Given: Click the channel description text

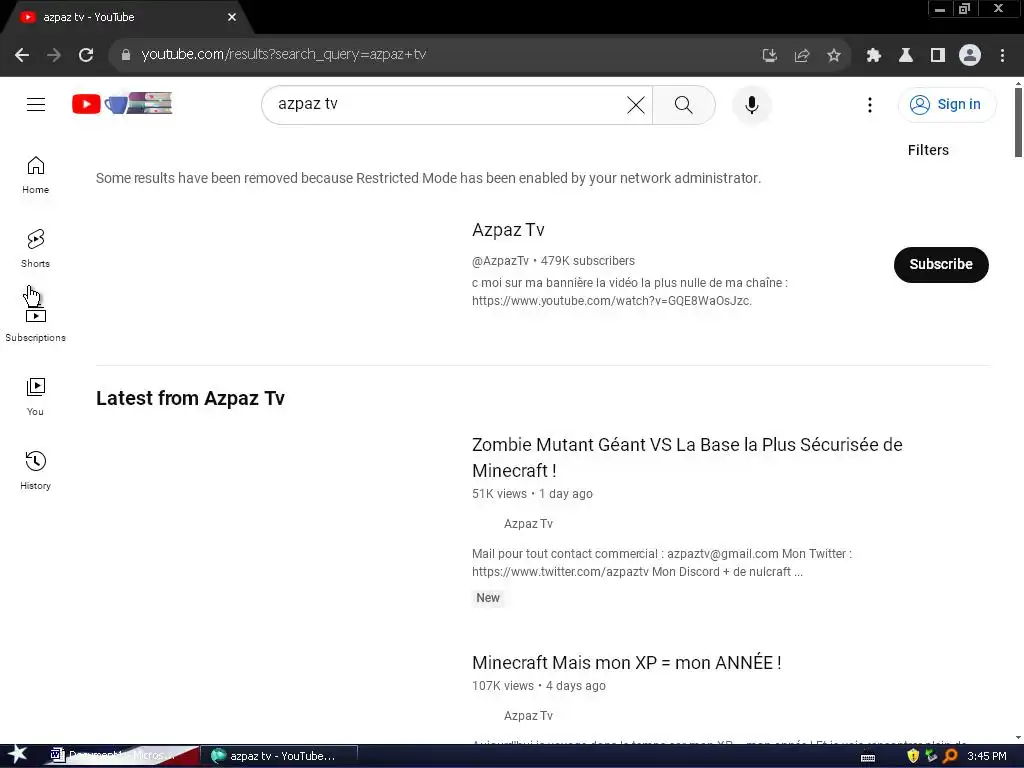Looking at the screenshot, I should [630, 291].
